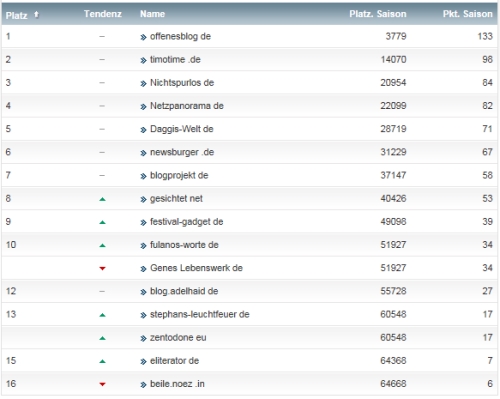Image resolution: width=500 pixels, height=399 pixels.
Task: Click double-arrow icon beside timotime .de
Action: tap(143, 61)
